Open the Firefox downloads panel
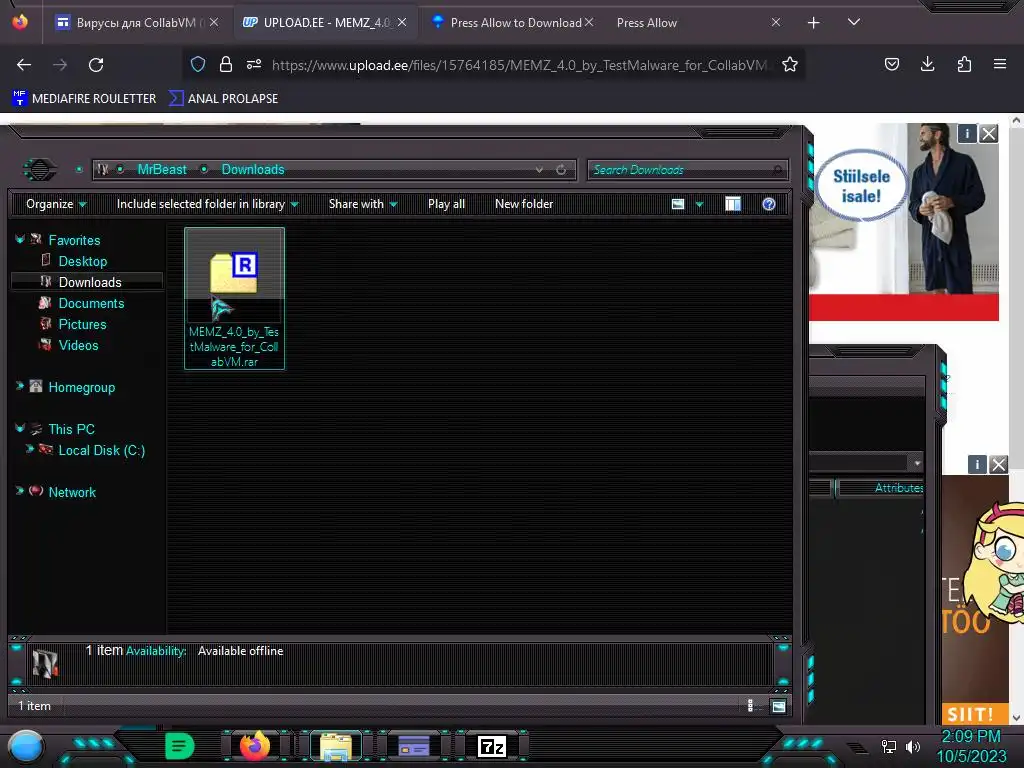 (x=927, y=64)
